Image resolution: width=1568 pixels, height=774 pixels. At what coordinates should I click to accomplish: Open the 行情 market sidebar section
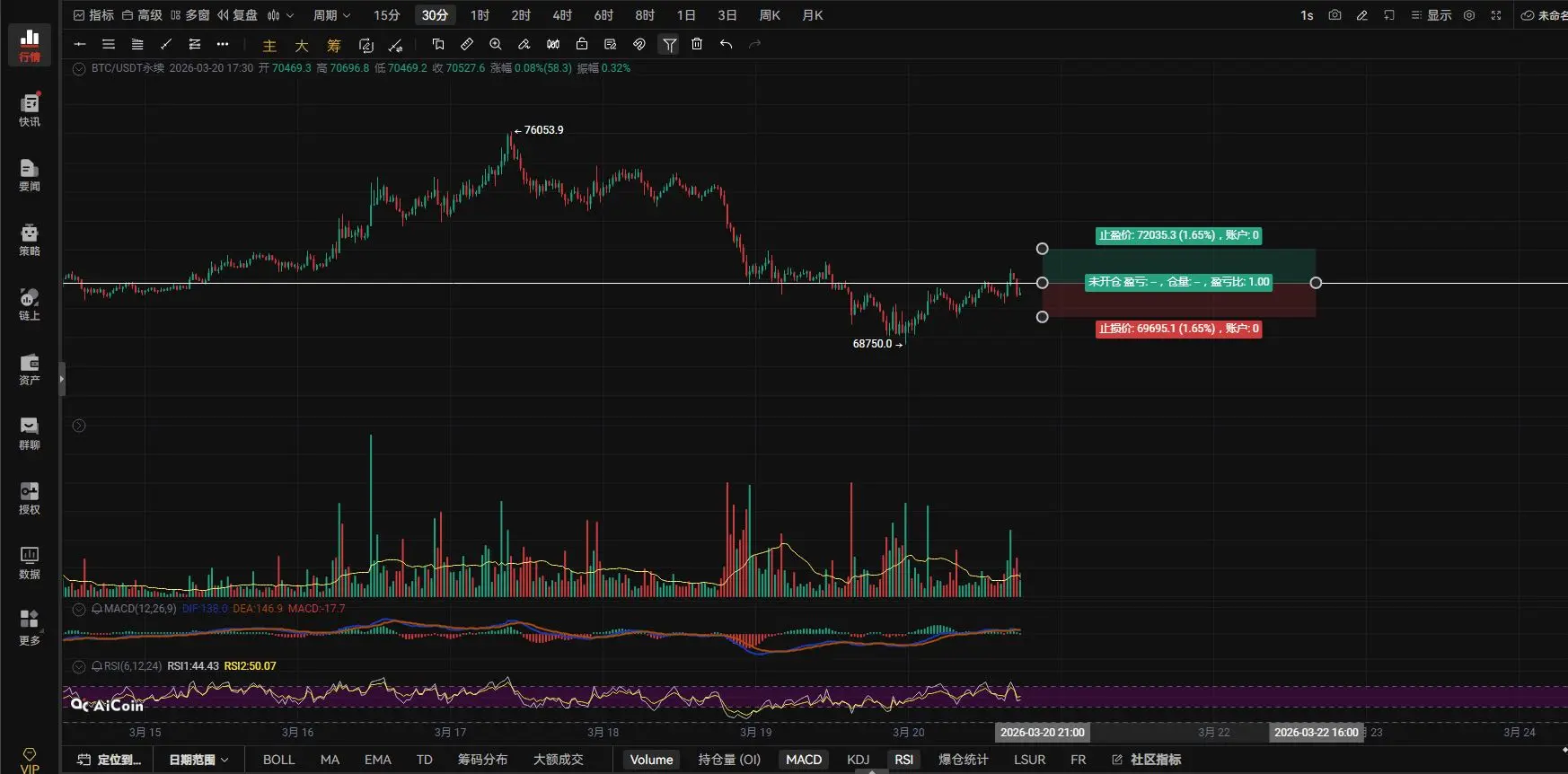point(30,45)
